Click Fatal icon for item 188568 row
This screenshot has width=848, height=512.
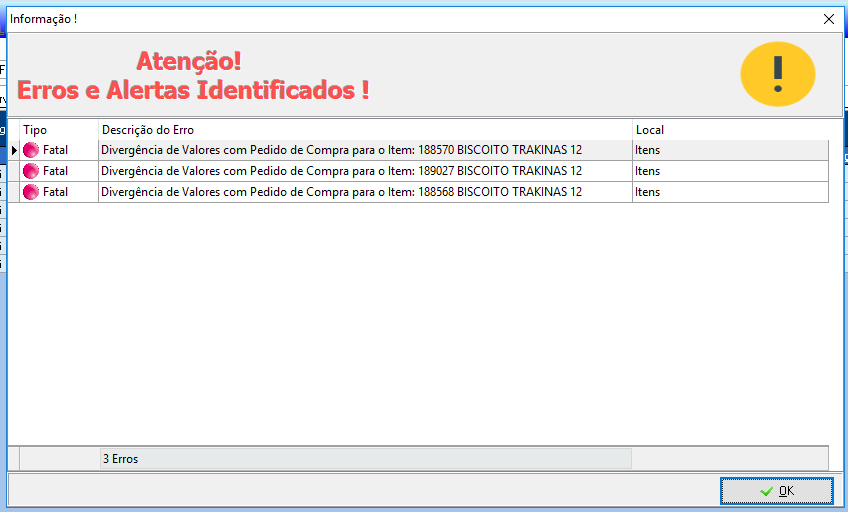point(31,192)
